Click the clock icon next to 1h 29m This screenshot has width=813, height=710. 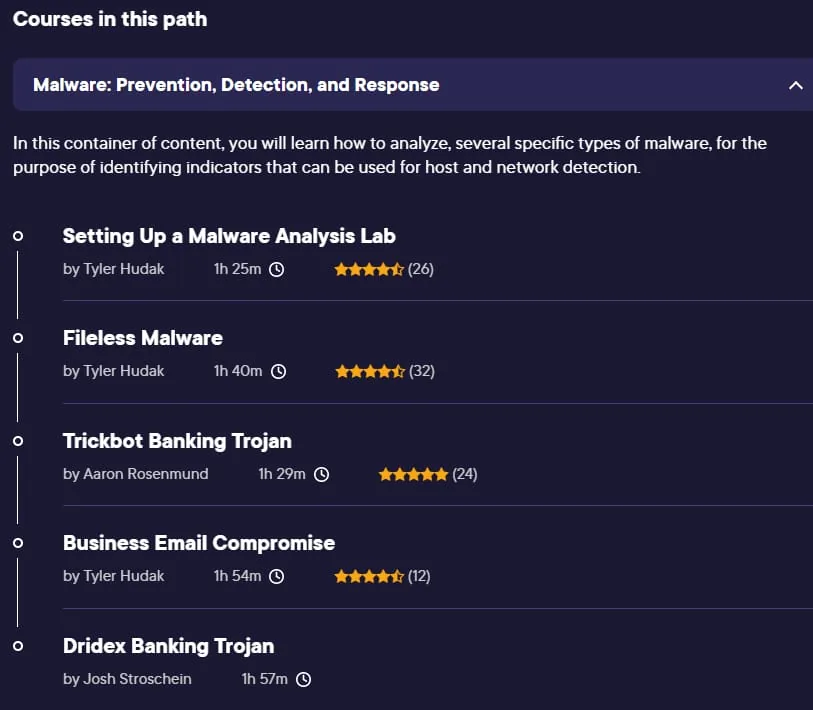(x=321, y=474)
